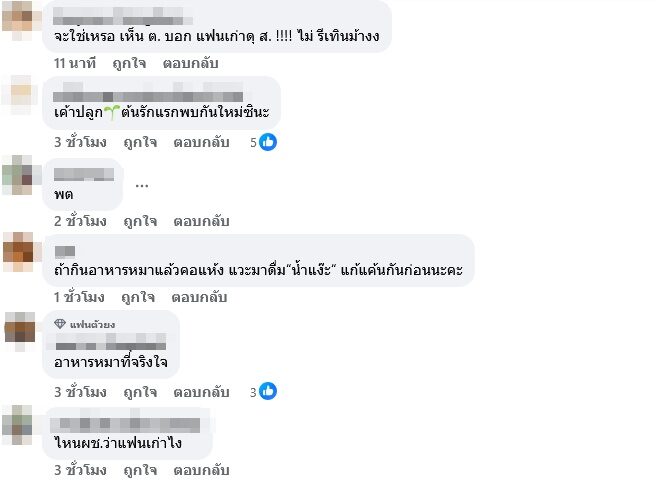Screen dimensions: 656x480
Task: Open the 2 ชั่วโมง timestamp link
Action: coord(80,221)
